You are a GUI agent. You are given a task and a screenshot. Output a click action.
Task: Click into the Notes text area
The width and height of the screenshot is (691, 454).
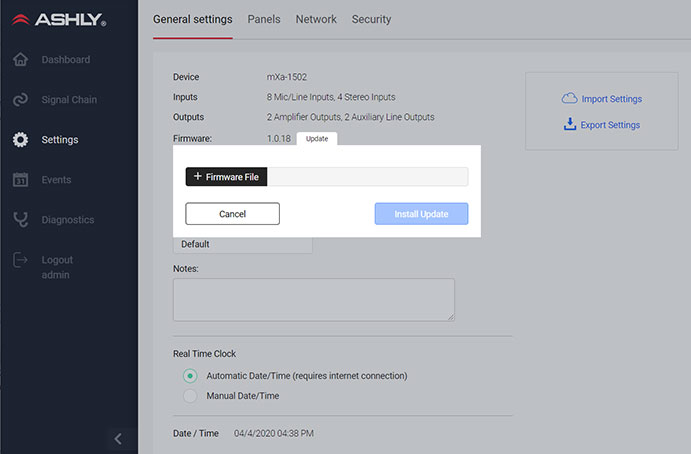tap(313, 299)
